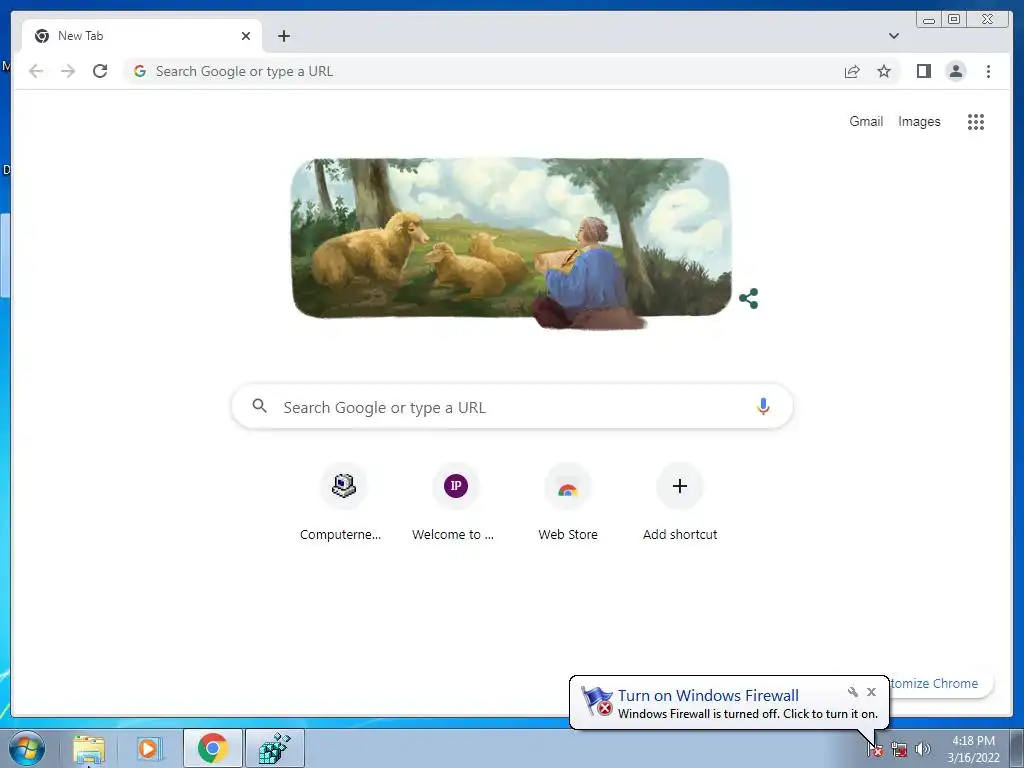Open Chrome's three-dot menu
1024x768 pixels.
(988, 71)
